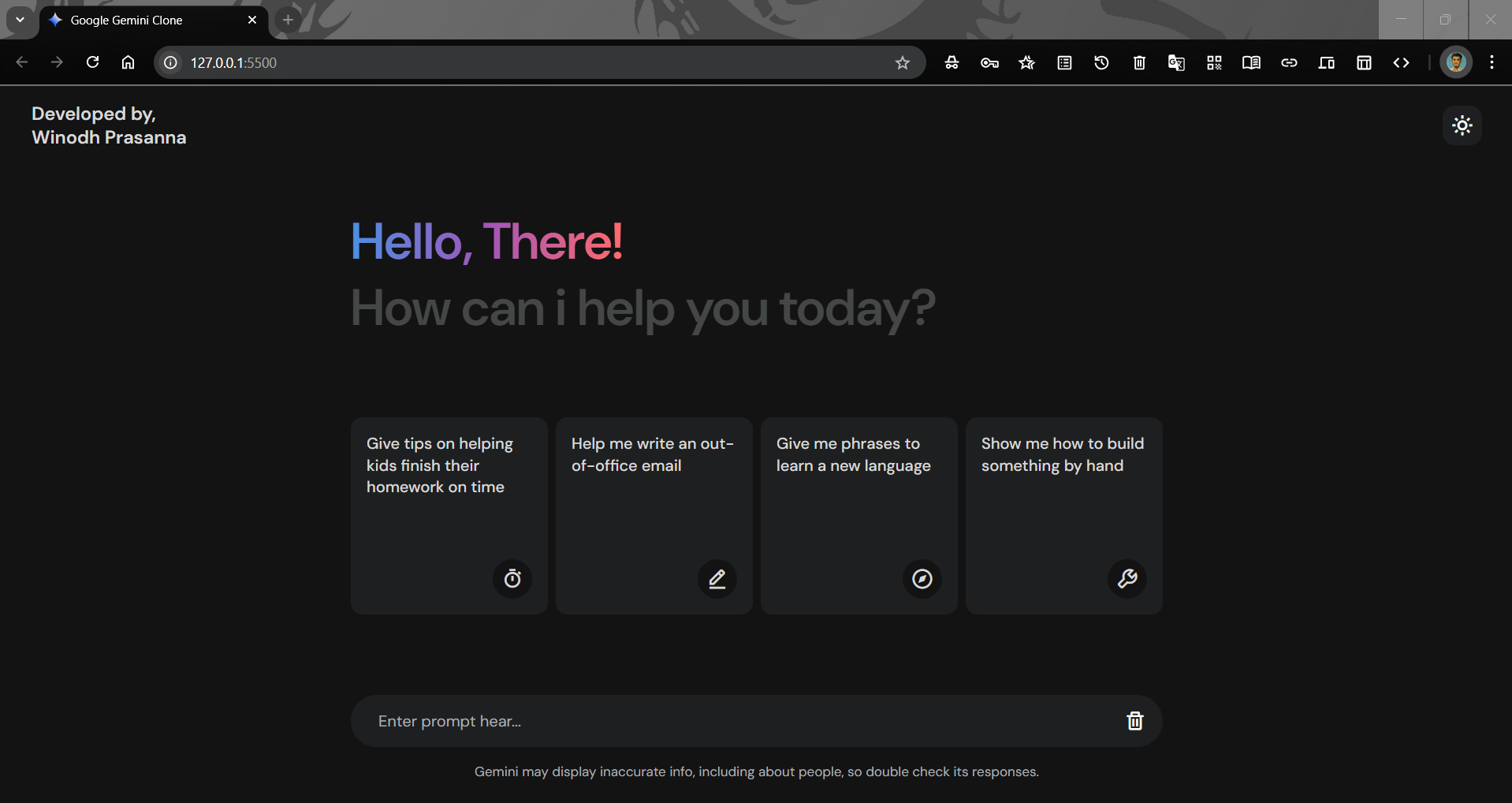This screenshot has width=1512, height=803.
Task: Bookmark this page with the star icon
Action: [903, 62]
